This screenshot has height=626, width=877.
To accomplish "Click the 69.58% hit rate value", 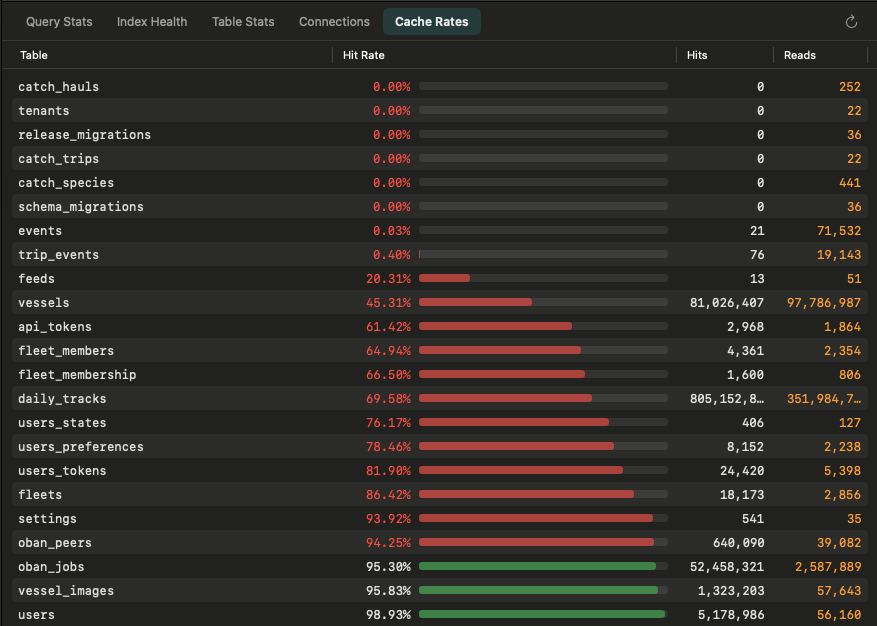I will coord(388,399).
